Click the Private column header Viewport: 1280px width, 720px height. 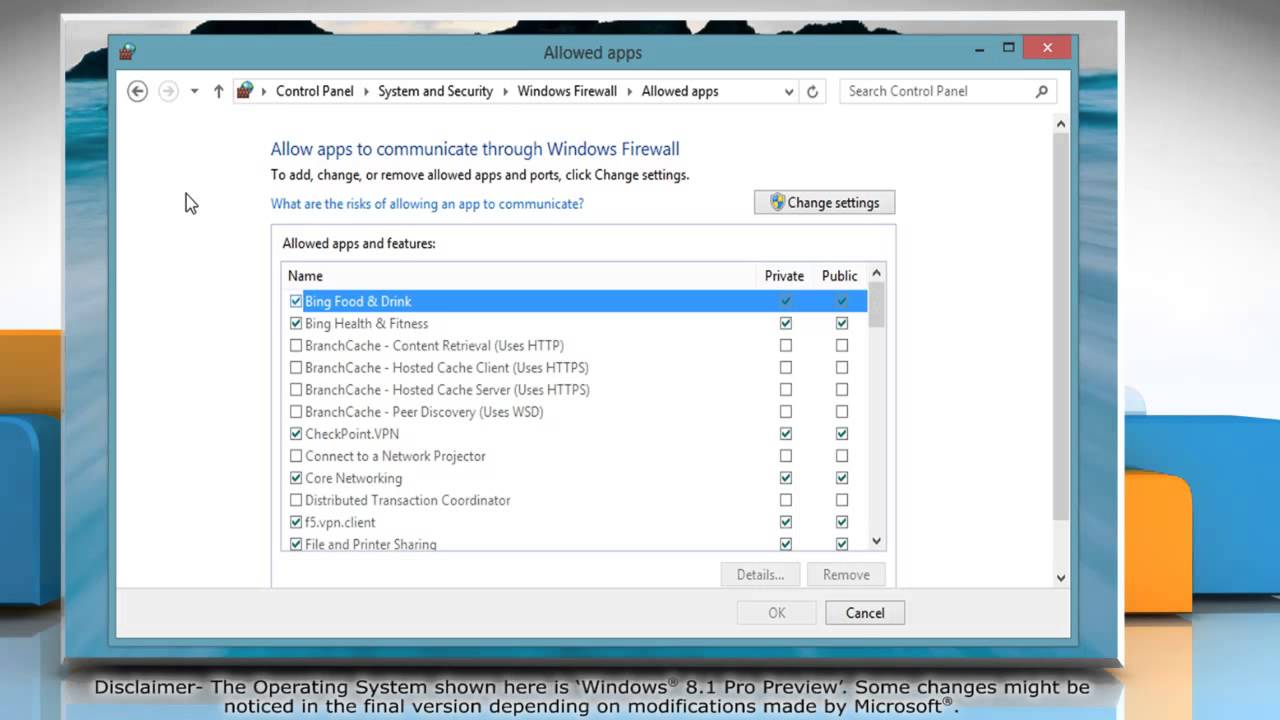[784, 276]
